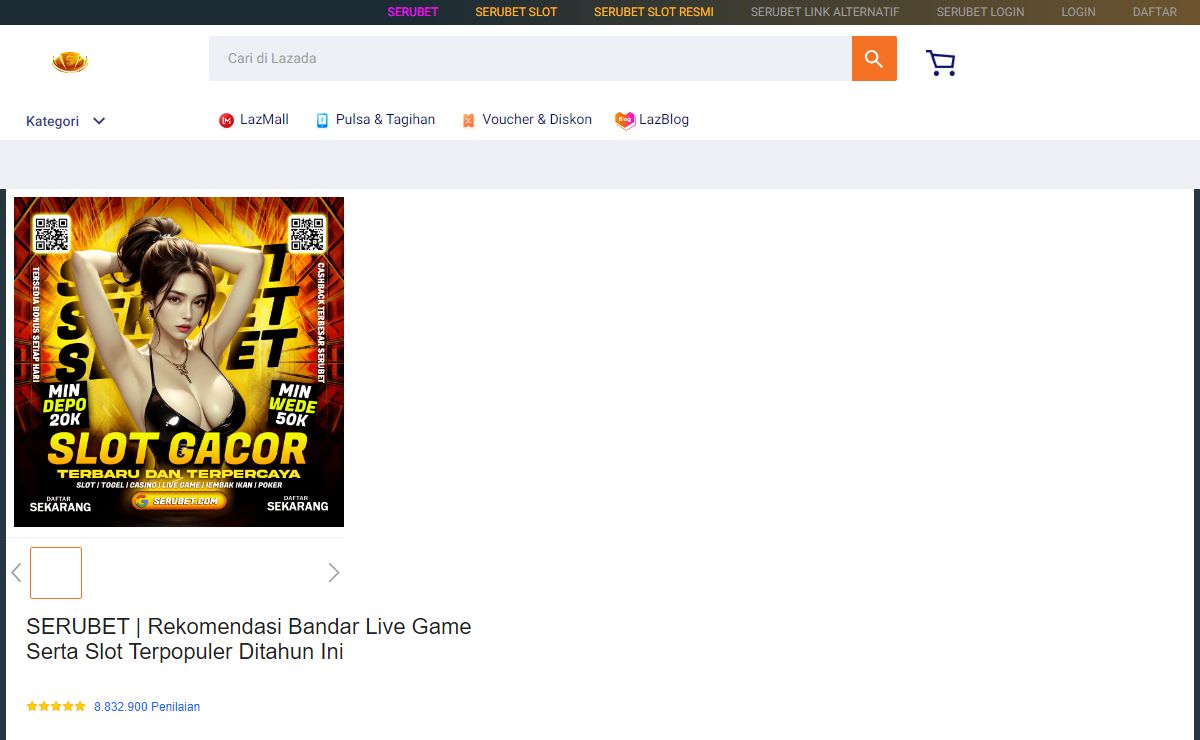This screenshot has height=740, width=1200.
Task: Click the orange search magnifier button
Action: [874, 59]
